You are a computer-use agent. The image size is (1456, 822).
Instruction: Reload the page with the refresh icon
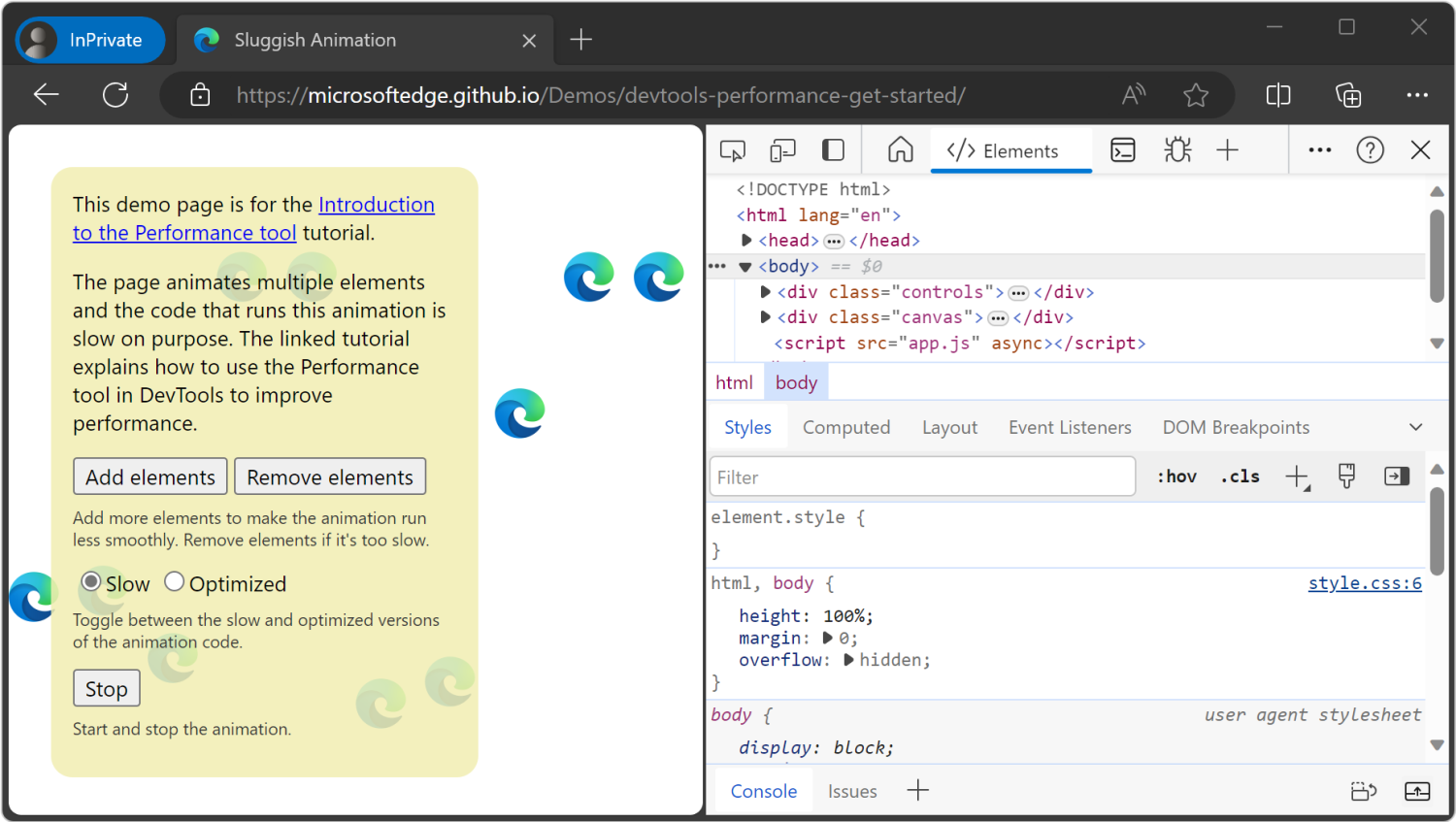(x=116, y=94)
